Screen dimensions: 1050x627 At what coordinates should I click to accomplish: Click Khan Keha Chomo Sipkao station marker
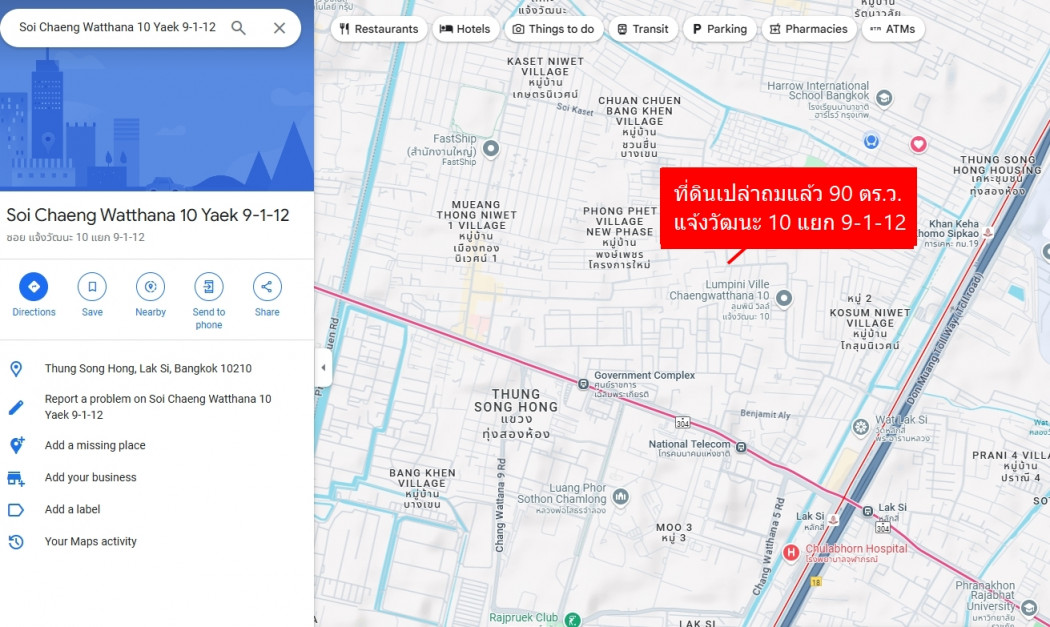pos(988,232)
